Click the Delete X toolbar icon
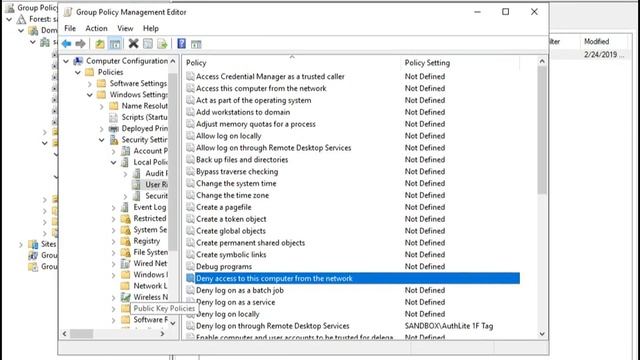 [x=133, y=43]
